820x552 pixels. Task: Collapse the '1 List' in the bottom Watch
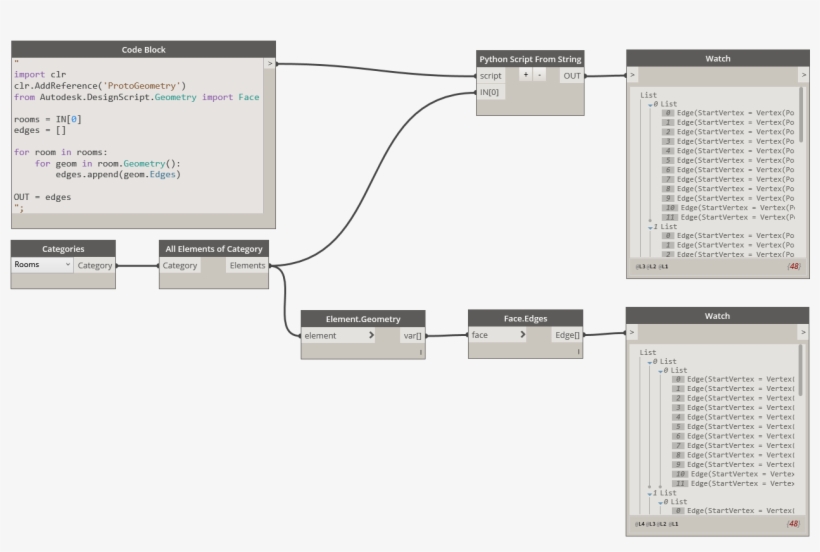tap(650, 494)
